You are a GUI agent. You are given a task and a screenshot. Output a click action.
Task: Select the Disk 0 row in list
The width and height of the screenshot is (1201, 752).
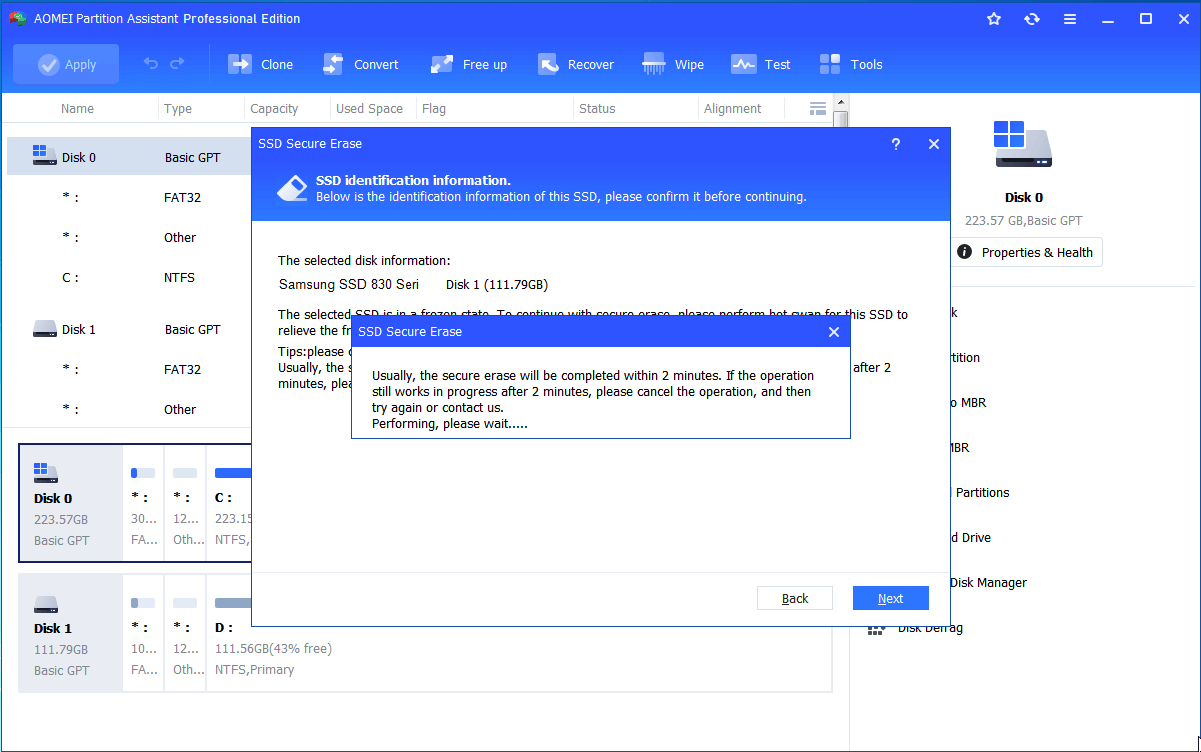[129, 157]
